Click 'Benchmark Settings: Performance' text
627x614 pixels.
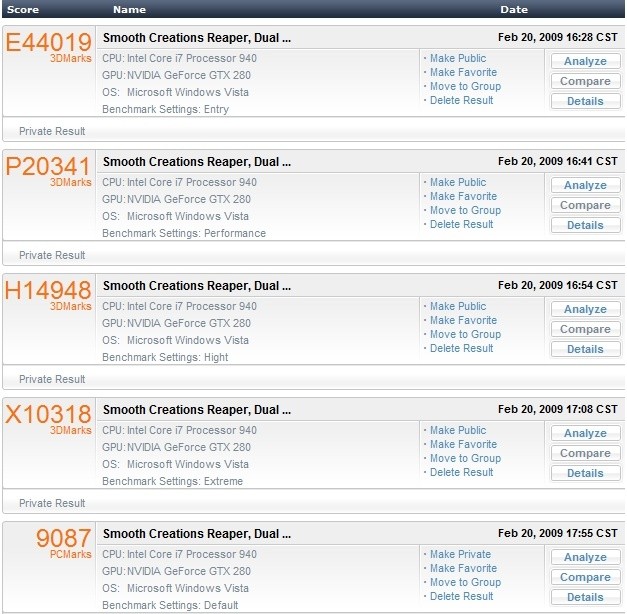tap(184, 233)
